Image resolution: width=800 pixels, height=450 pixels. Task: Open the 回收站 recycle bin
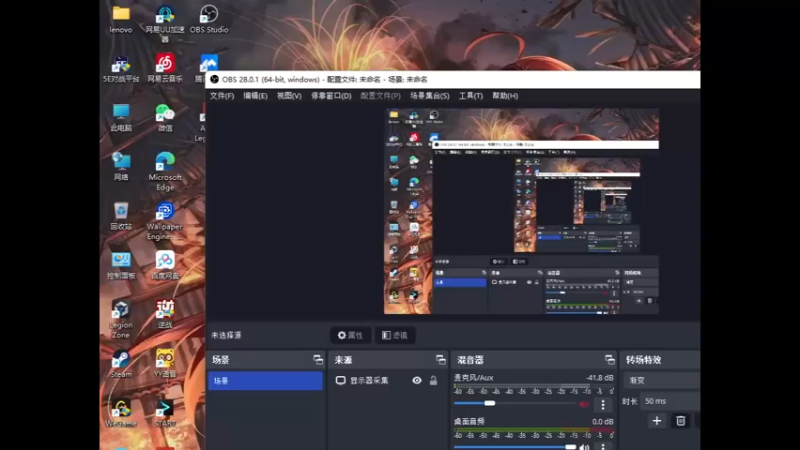pyautogui.click(x=121, y=216)
